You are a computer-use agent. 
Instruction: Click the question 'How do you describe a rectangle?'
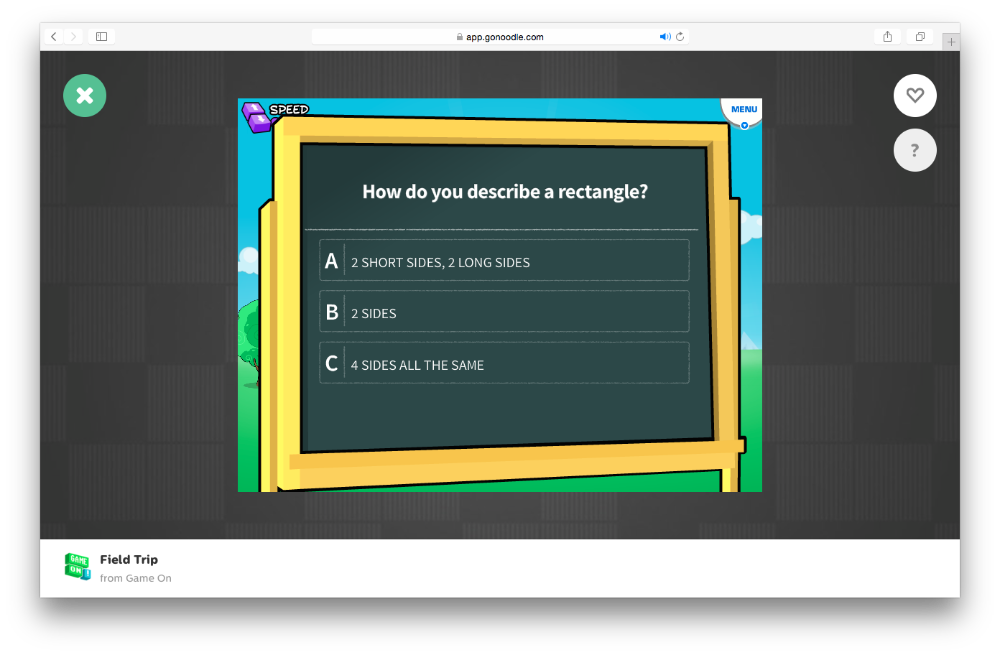504,191
